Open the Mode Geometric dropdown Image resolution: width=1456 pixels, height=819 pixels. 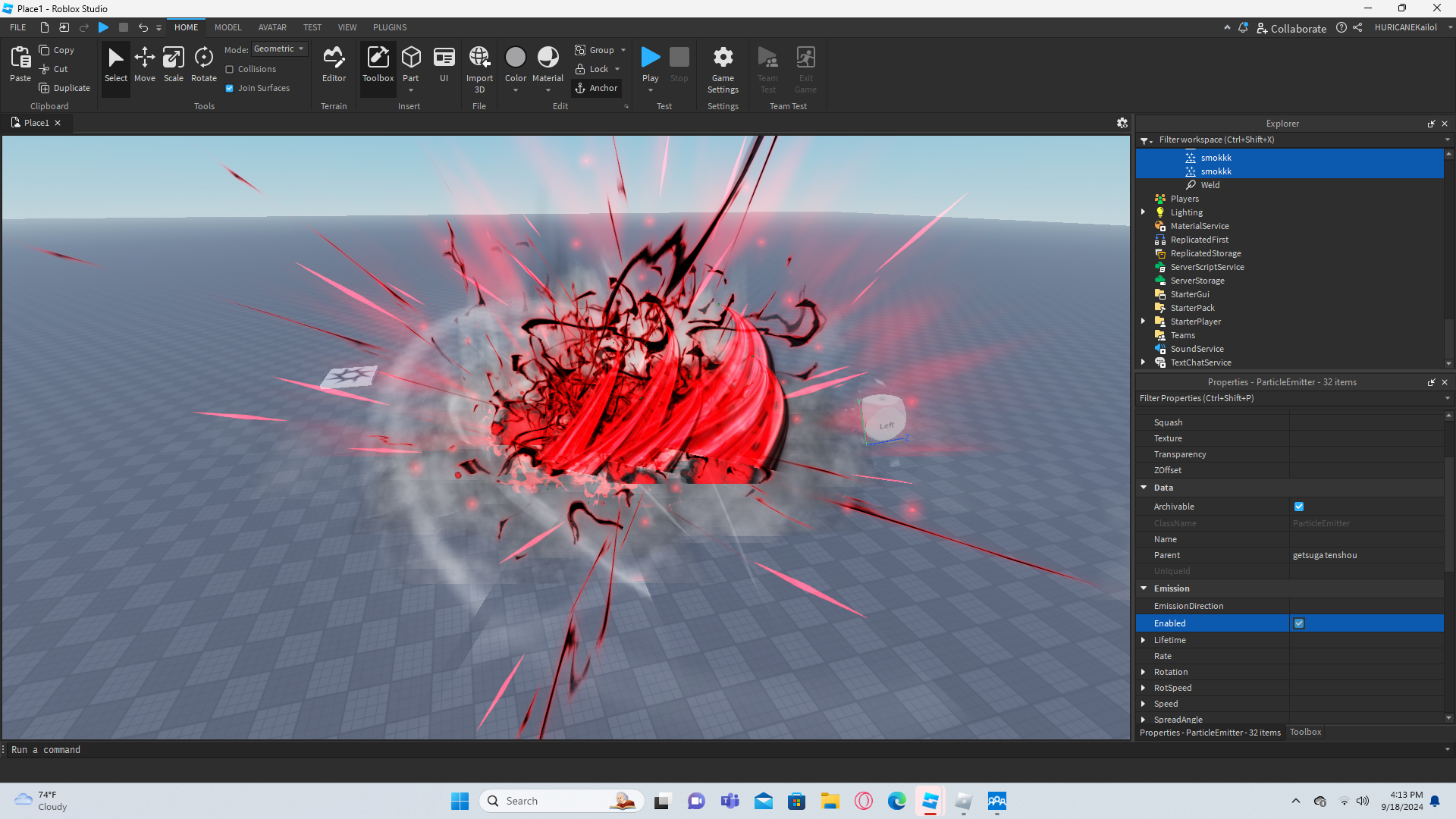pyautogui.click(x=279, y=49)
